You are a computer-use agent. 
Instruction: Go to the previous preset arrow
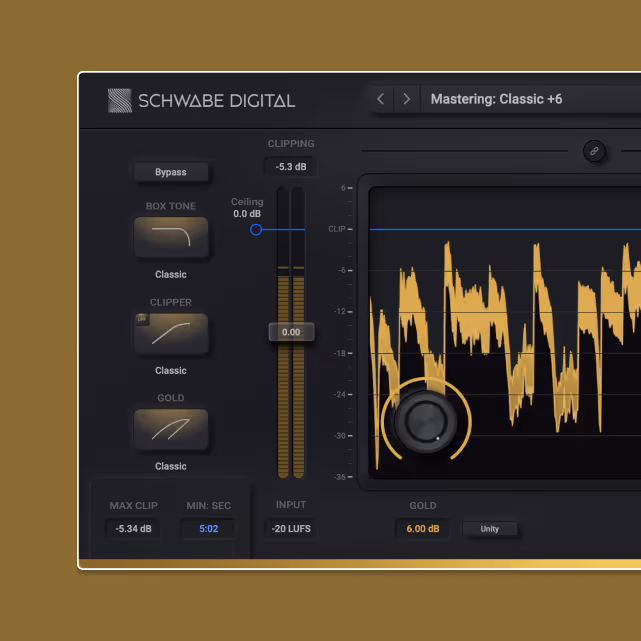pyautogui.click(x=381, y=99)
